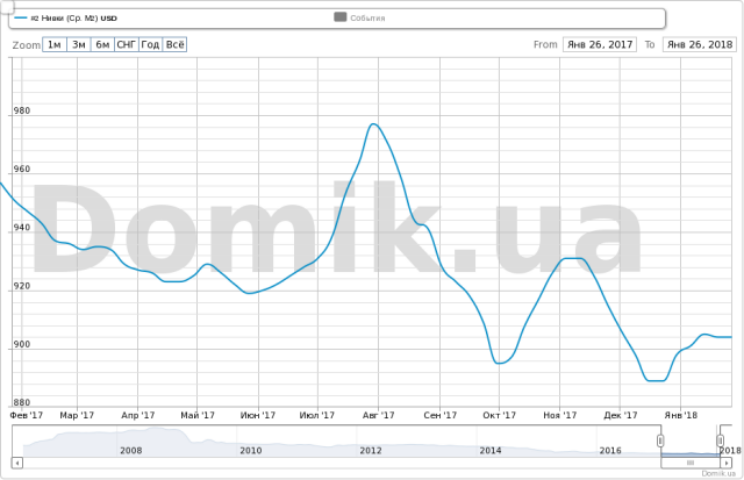Click the Мар '17 axis label
The width and height of the screenshot is (744, 480).
[x=77, y=415]
